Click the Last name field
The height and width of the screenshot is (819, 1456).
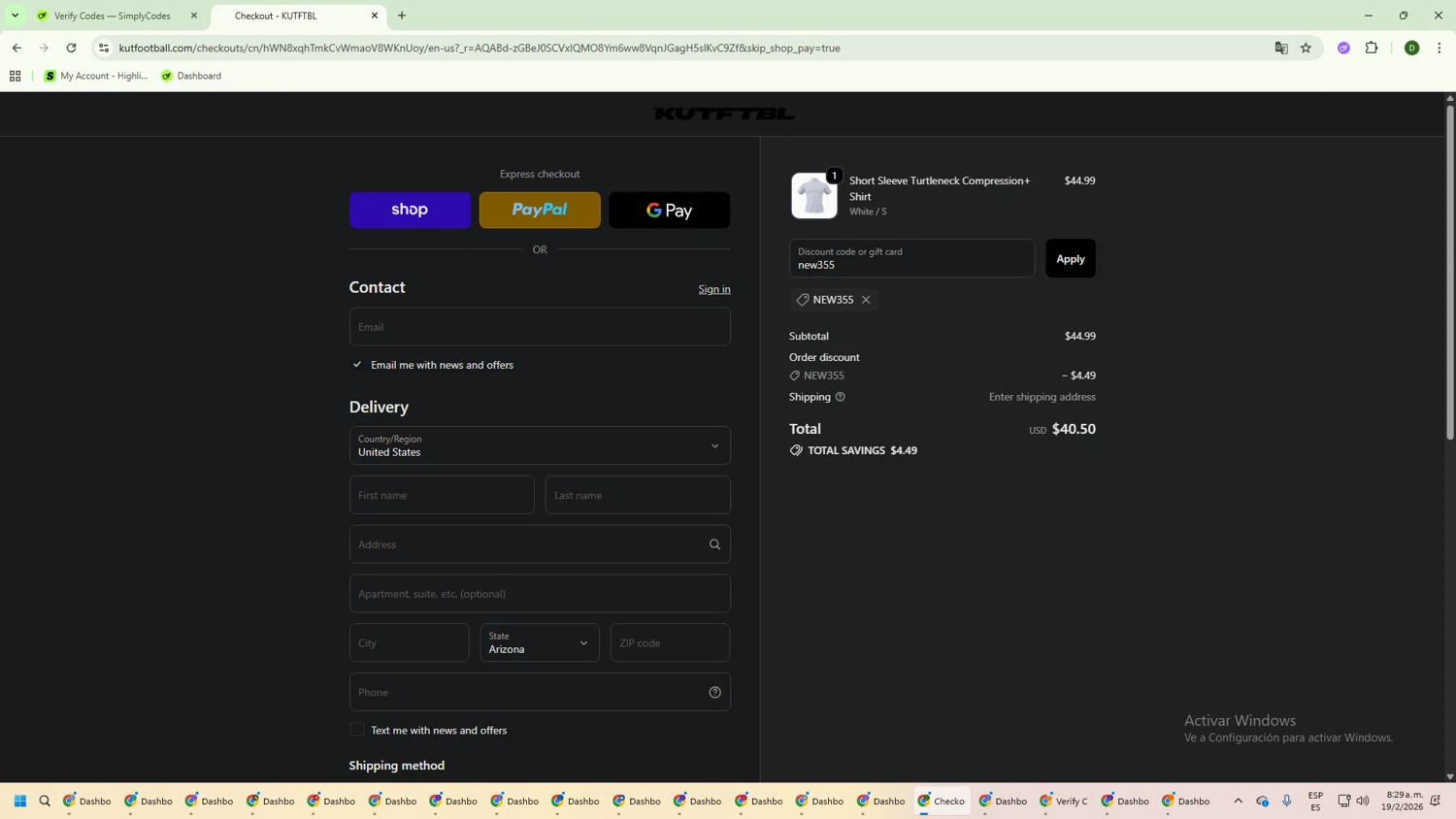(x=638, y=495)
